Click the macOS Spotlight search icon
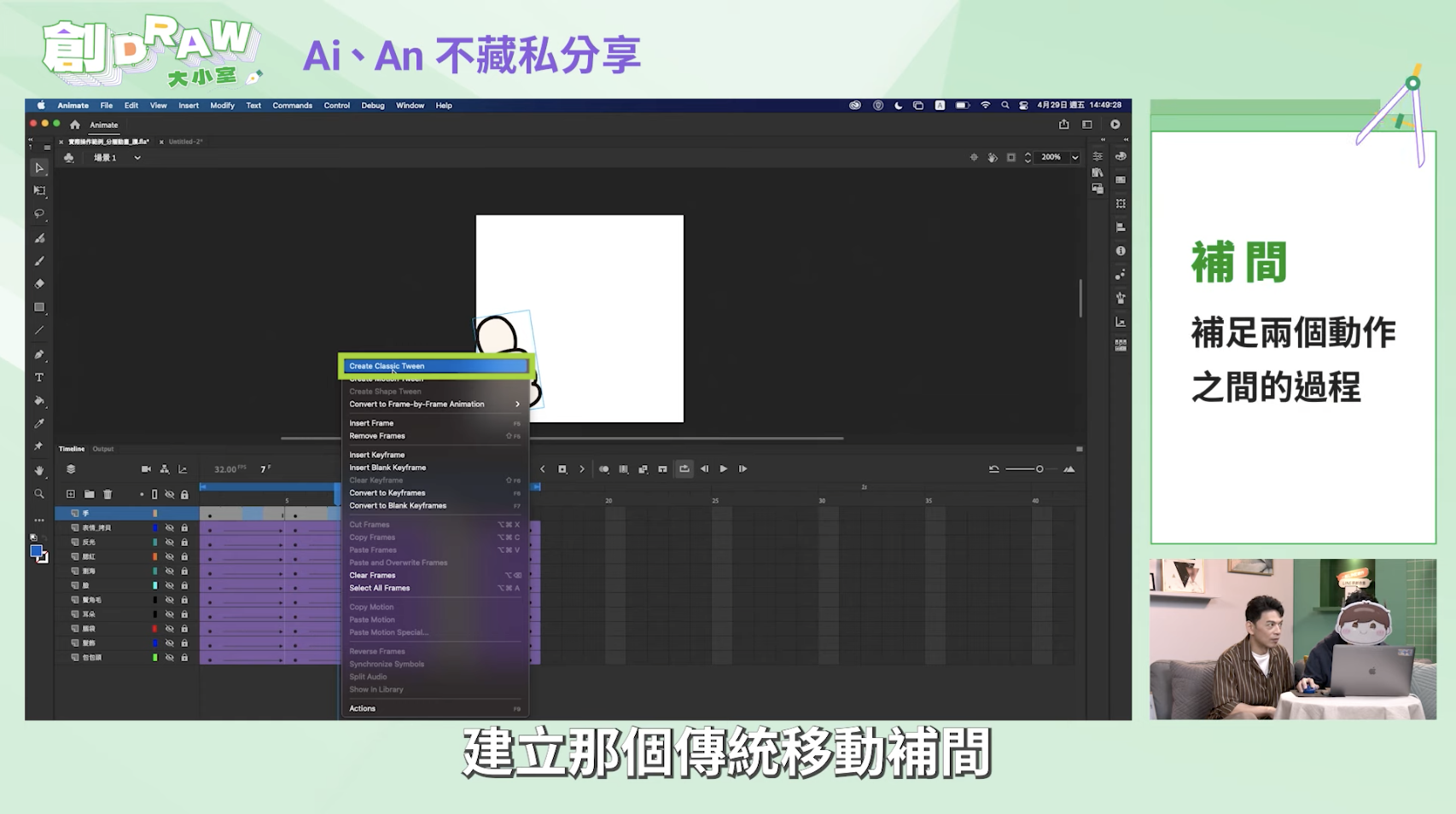1456x814 pixels. pyautogui.click(x=1005, y=106)
